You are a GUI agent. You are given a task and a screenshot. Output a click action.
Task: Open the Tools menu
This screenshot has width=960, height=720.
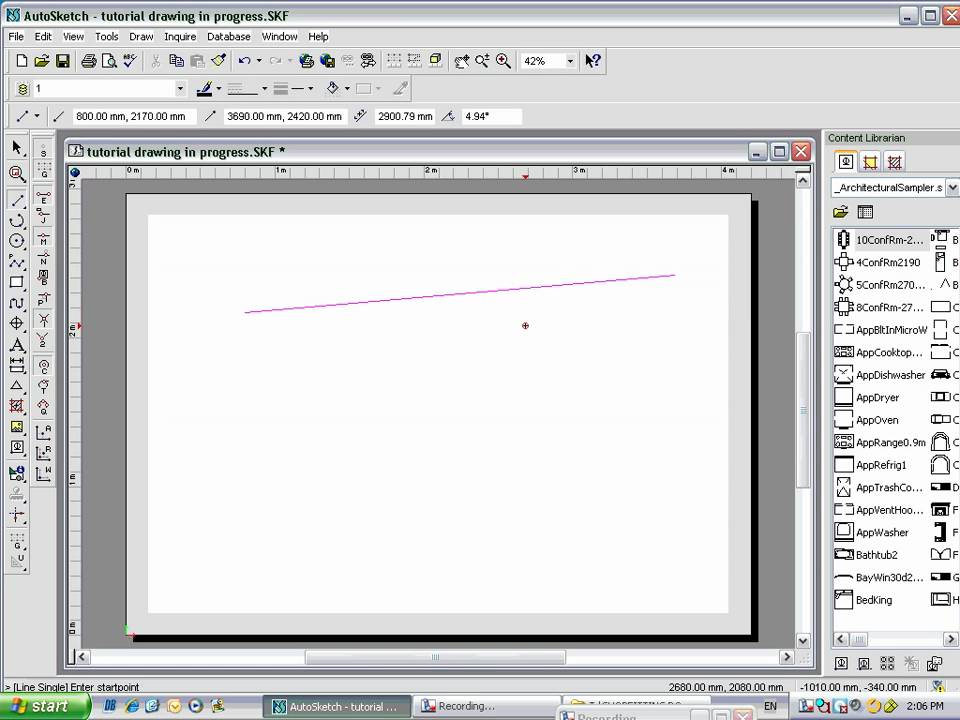107,37
